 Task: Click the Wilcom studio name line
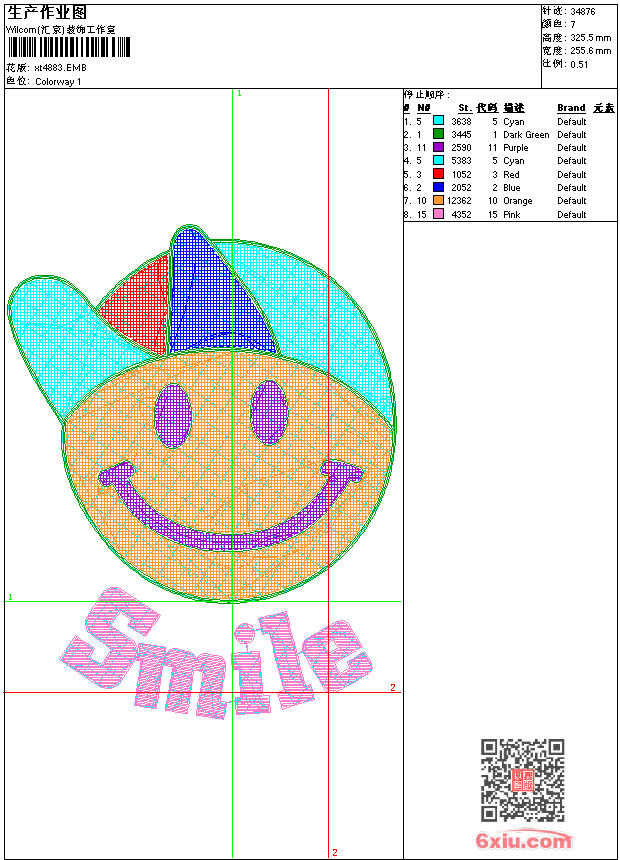pyautogui.click(x=60, y=30)
